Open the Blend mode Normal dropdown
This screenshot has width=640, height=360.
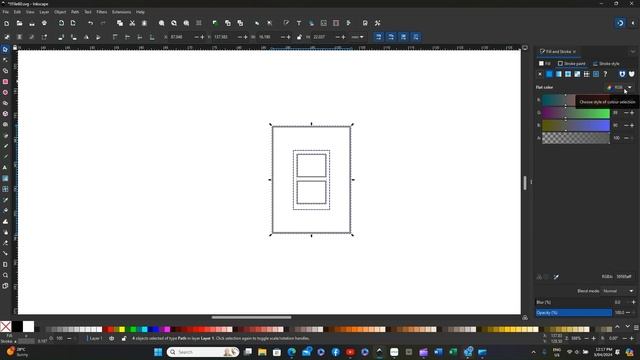[x=618, y=291]
